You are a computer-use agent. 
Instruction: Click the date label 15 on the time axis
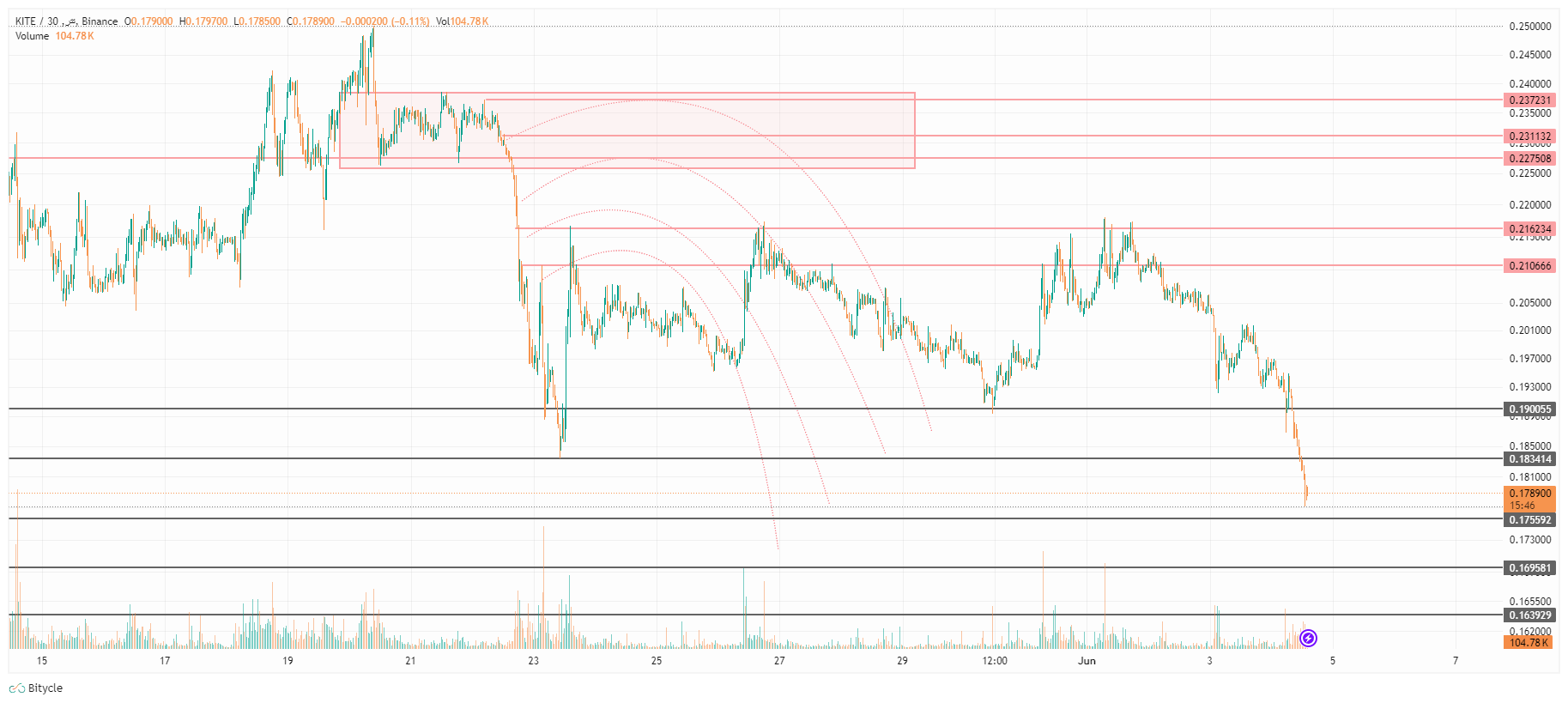(x=42, y=661)
